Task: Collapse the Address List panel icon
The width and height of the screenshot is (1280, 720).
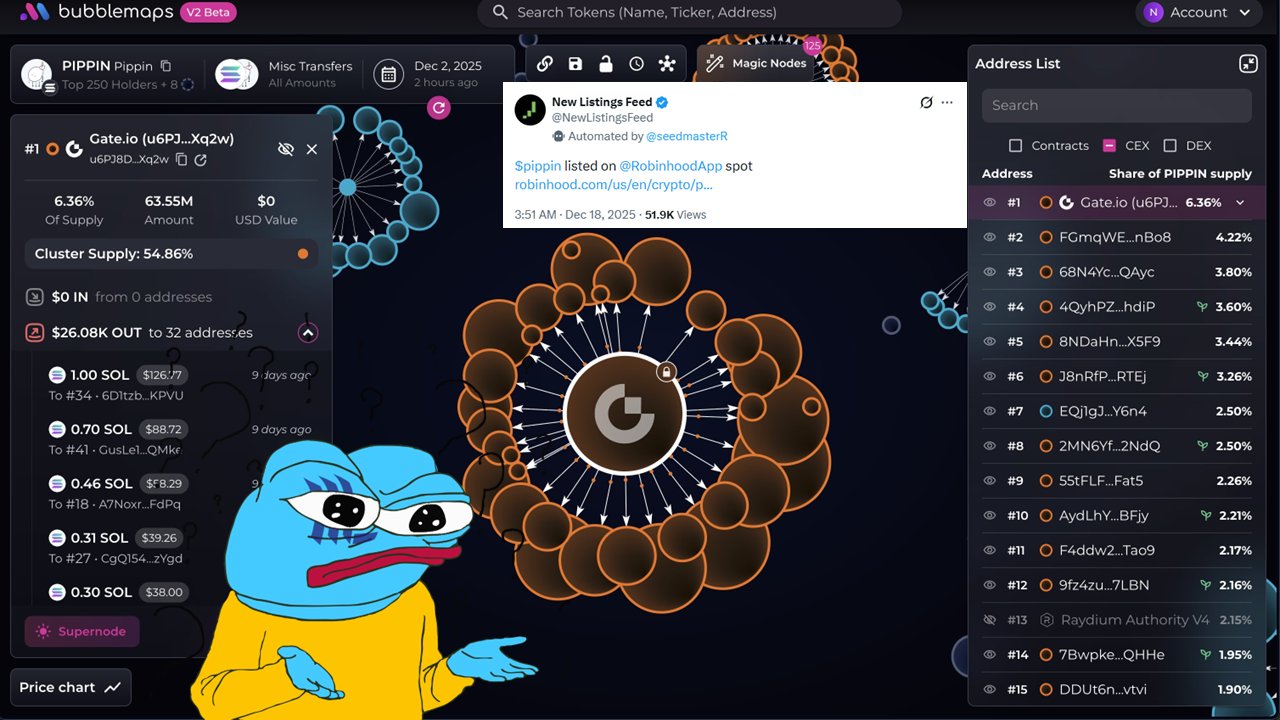Action: point(1248,64)
